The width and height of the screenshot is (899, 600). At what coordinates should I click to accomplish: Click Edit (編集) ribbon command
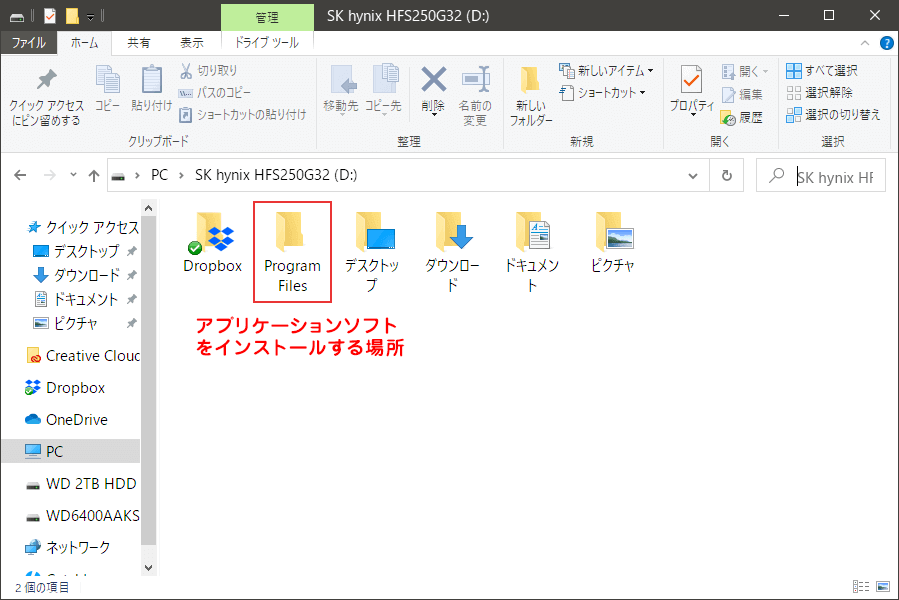click(x=742, y=94)
